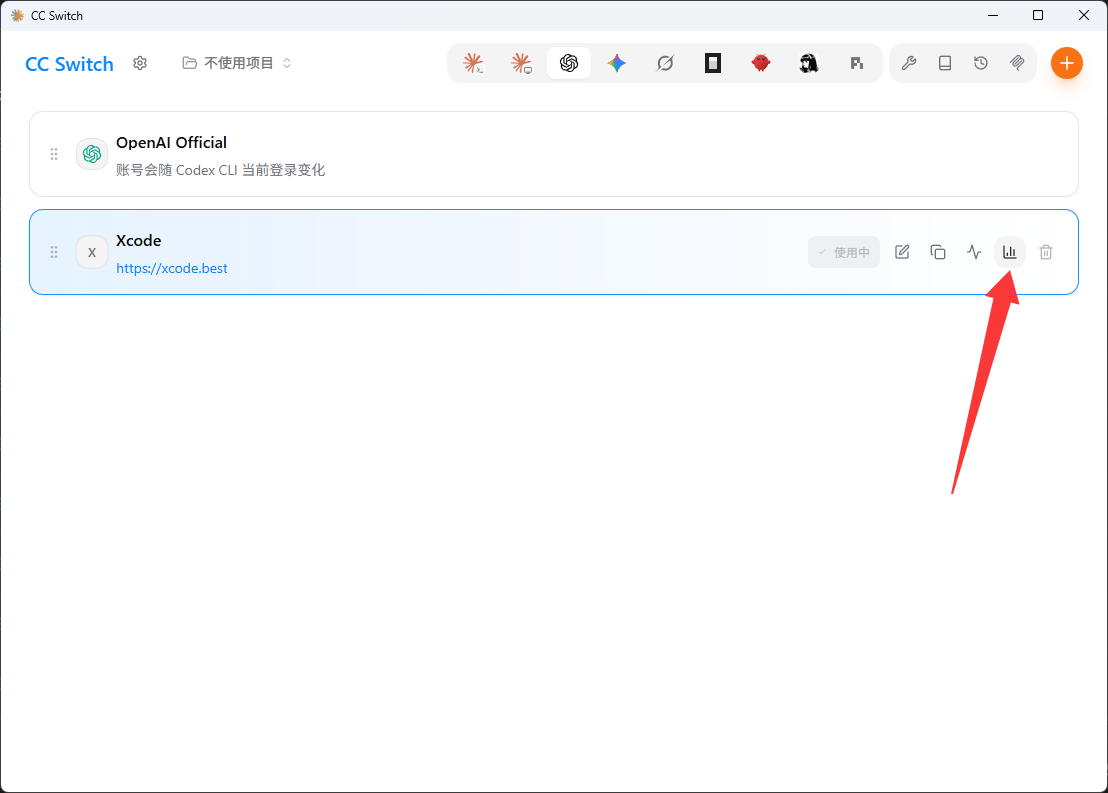This screenshot has width=1108, height=793.
Task: Grab the drag handle of OpenAI Official
Action: tap(54, 154)
